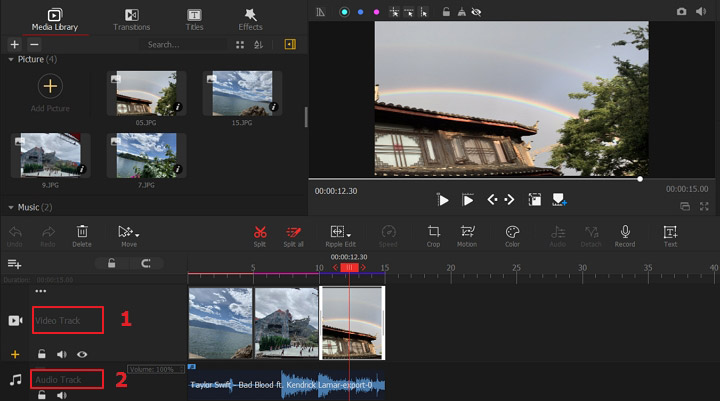720x401 pixels.
Task: Open the Motion tool
Action: [467, 232]
